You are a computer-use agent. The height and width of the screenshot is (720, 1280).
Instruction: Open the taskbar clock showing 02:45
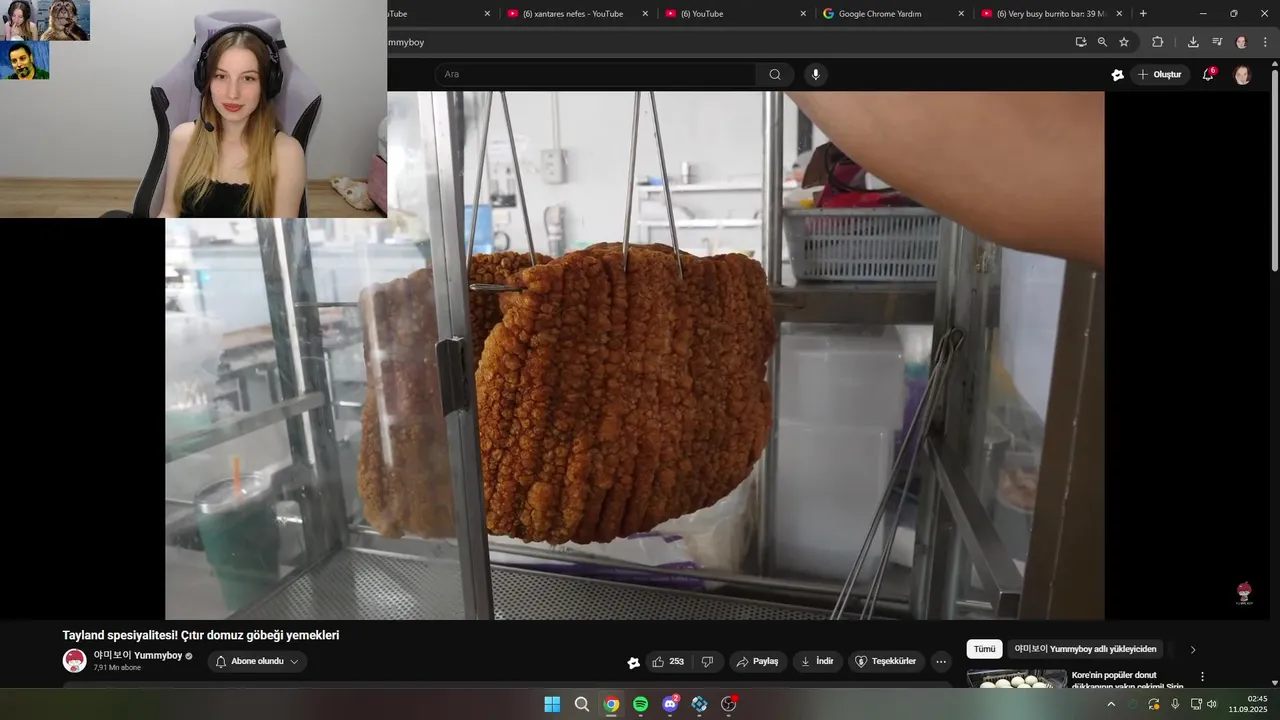pyautogui.click(x=1248, y=704)
